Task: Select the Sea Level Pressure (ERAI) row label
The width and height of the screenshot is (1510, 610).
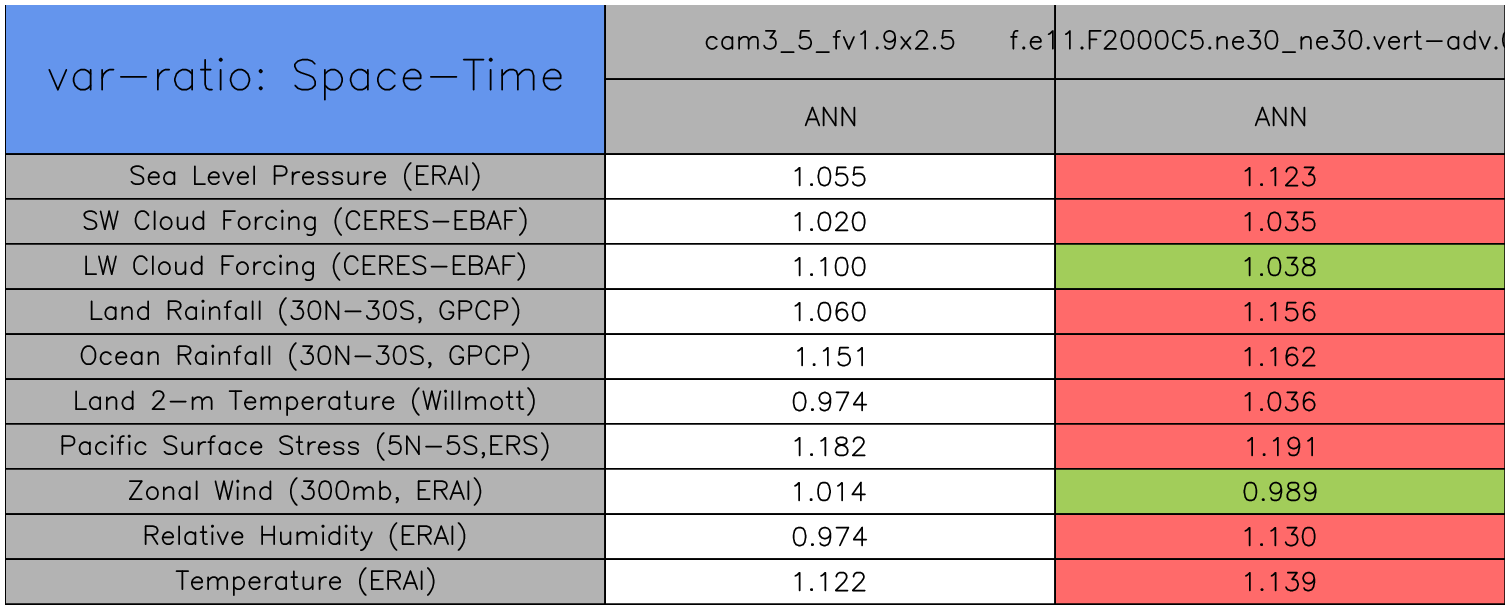Action: point(305,177)
